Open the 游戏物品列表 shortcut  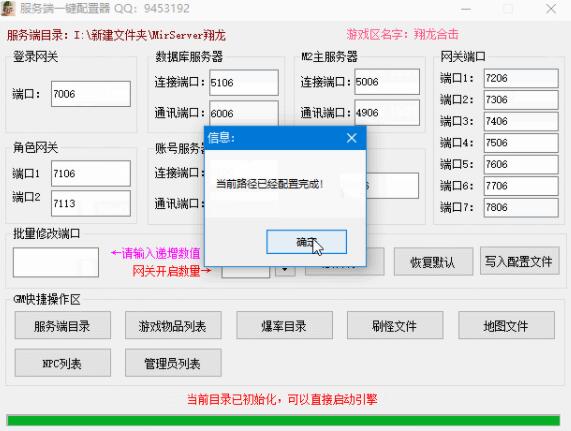[x=173, y=325]
